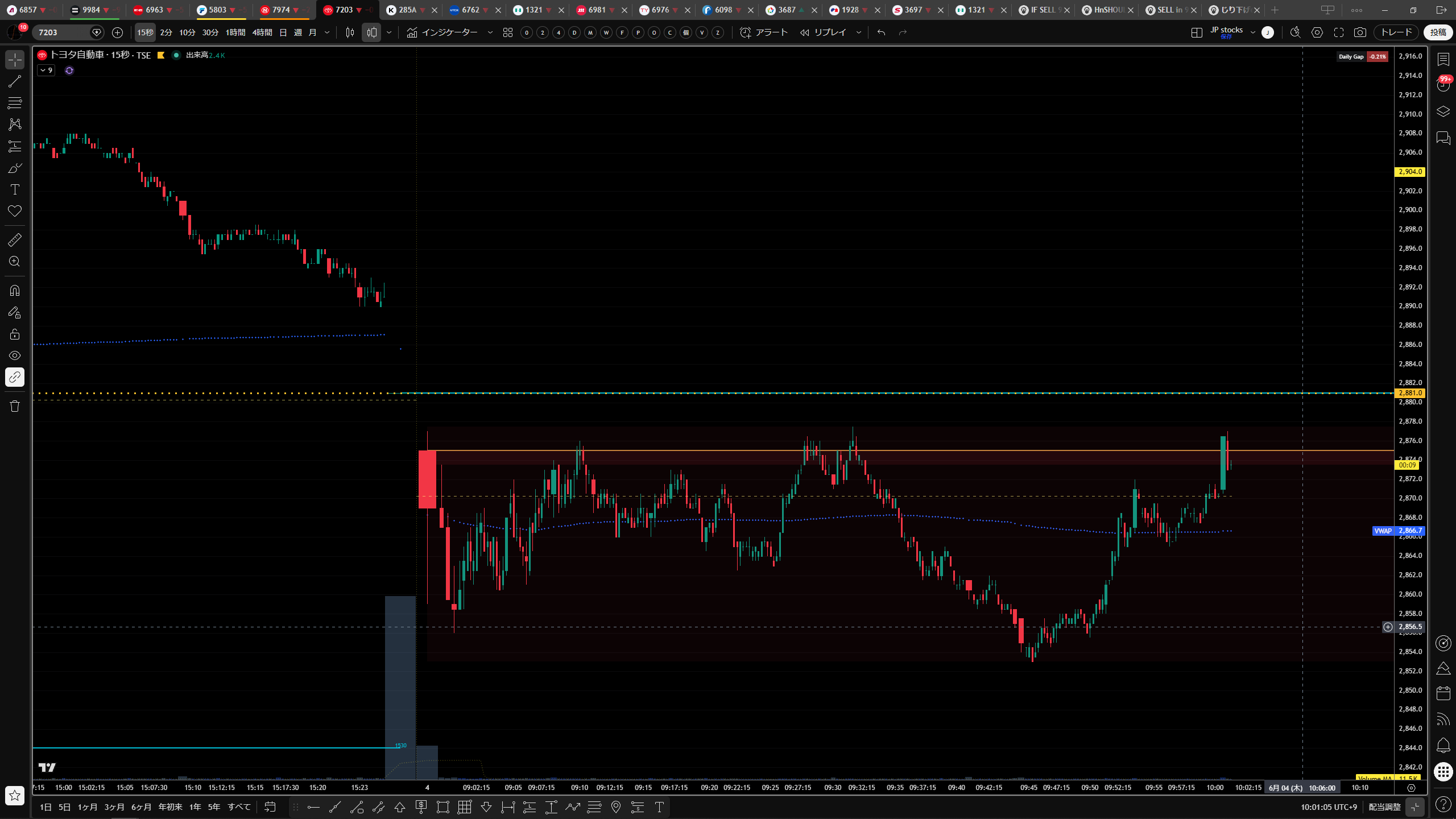Add symbol with compare plus icon

118,32
